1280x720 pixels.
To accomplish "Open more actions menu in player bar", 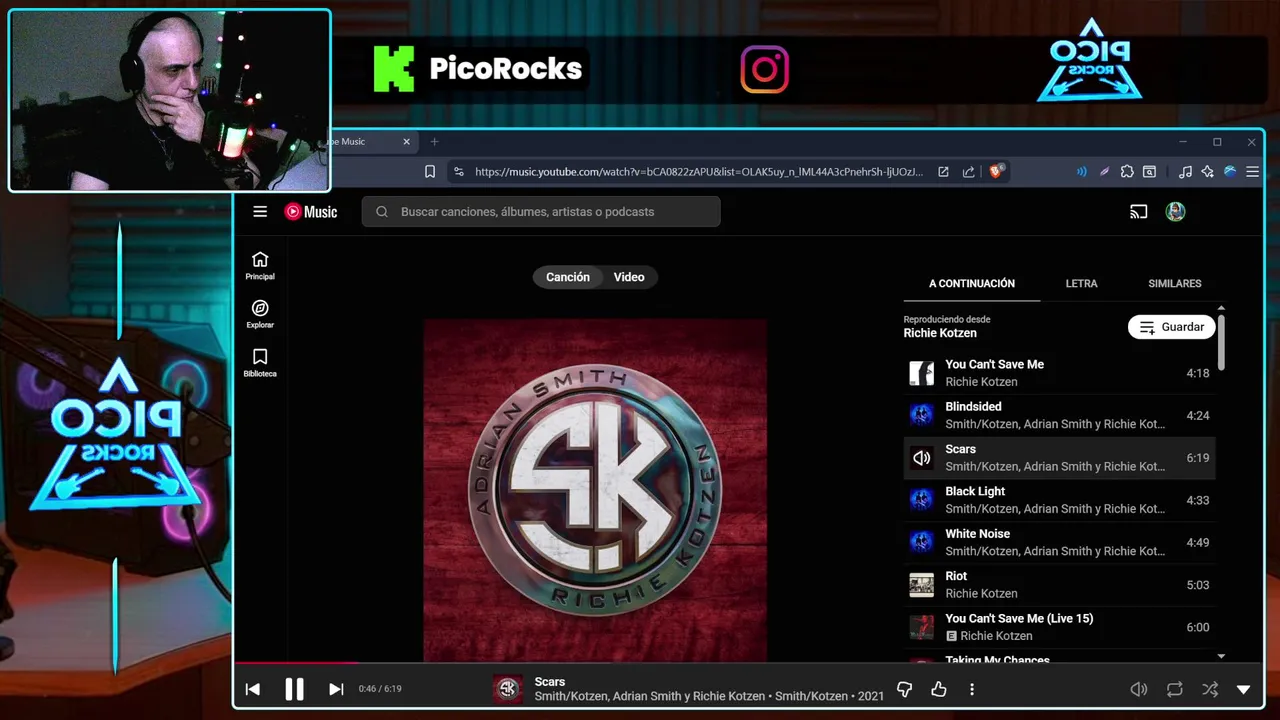I will pyautogui.click(x=972, y=689).
